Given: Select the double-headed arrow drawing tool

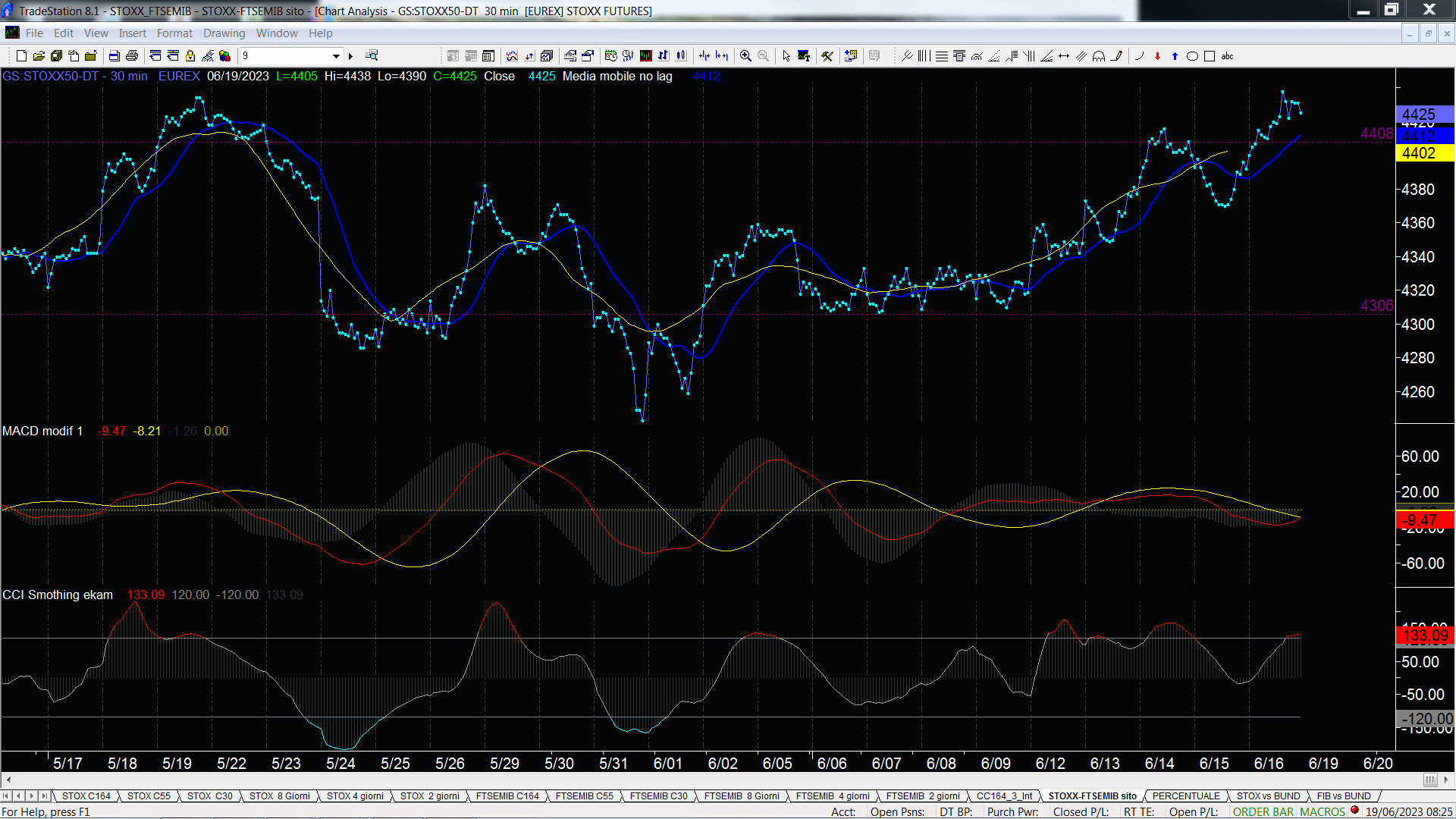Looking at the screenshot, I should coord(1064,56).
